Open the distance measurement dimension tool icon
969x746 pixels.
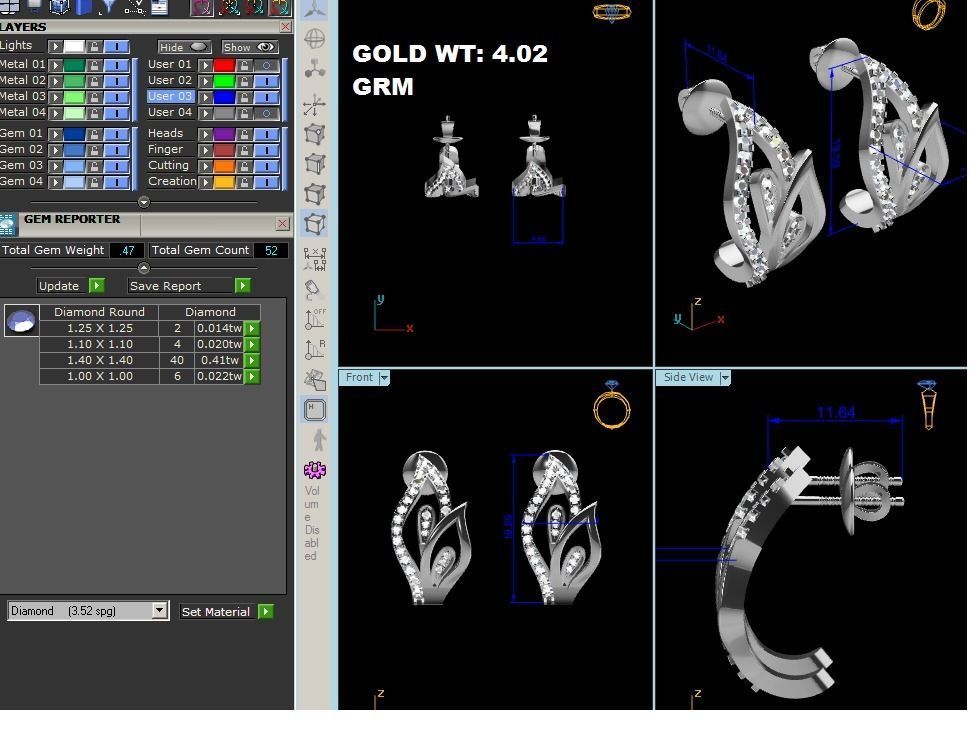click(x=315, y=259)
